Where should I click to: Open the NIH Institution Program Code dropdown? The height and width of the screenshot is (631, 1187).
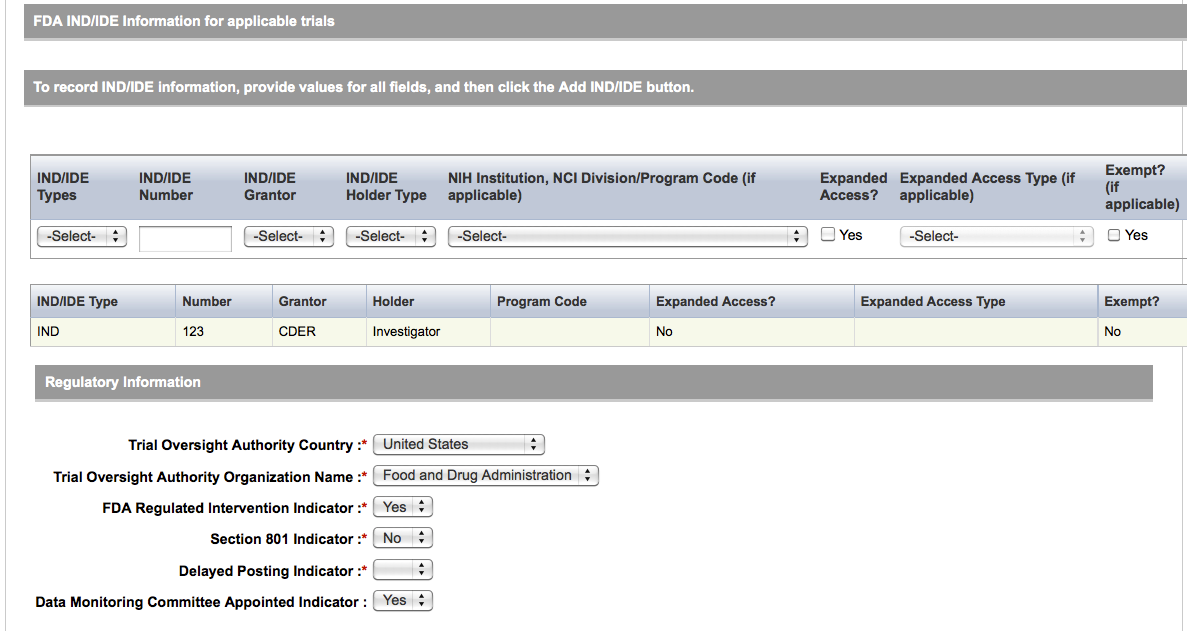(628, 236)
